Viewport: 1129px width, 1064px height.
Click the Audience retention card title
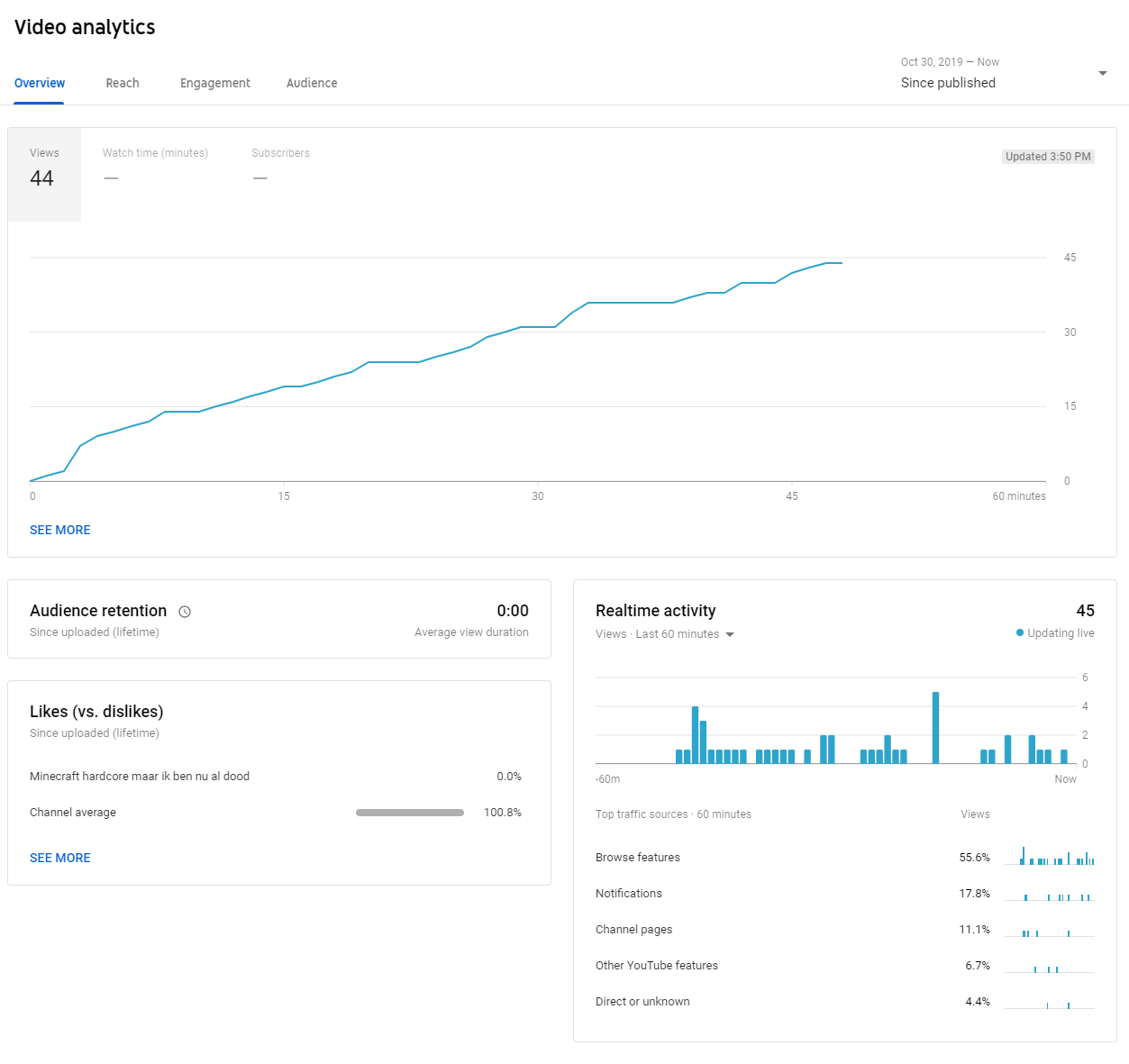point(98,611)
